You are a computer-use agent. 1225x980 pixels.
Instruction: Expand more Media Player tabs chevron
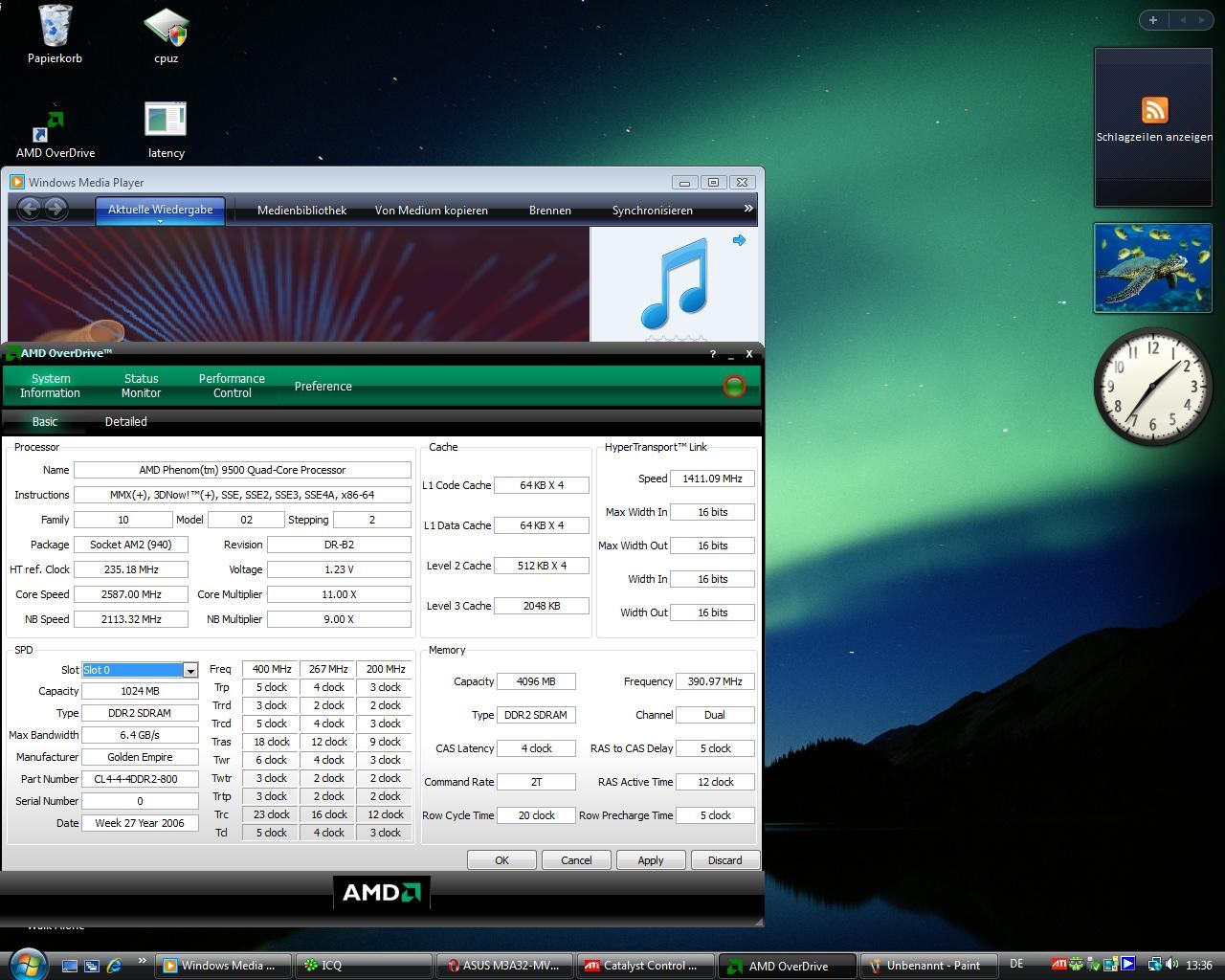coord(748,209)
